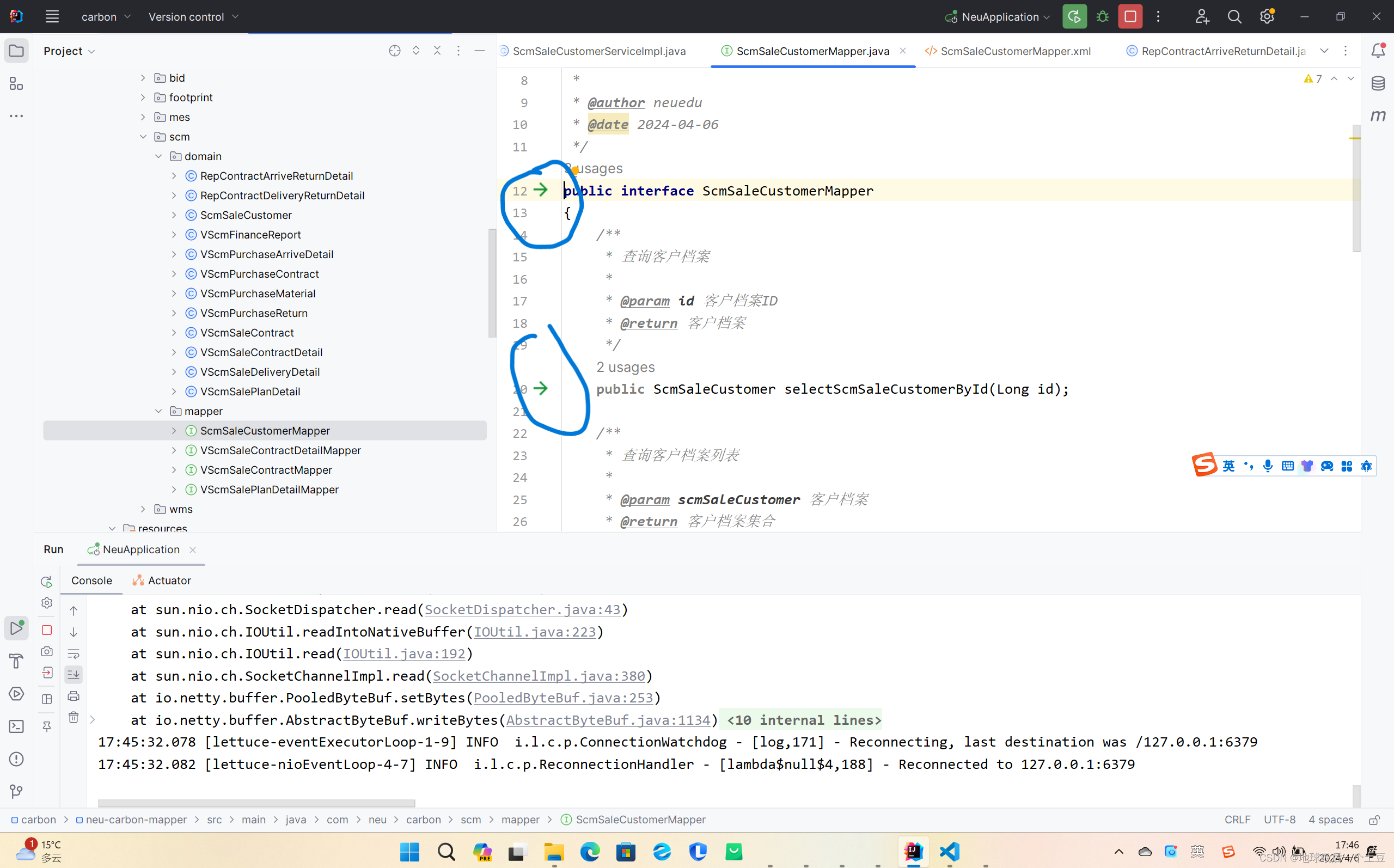Toggle soft-wrap in the console toolbar
The height and width of the screenshot is (868, 1394).
(x=74, y=653)
